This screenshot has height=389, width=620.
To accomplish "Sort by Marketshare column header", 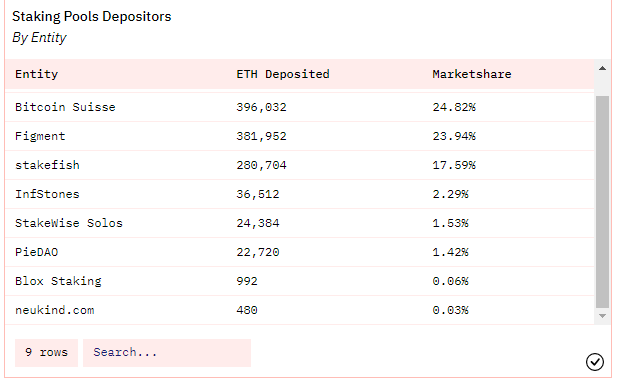I will click(472, 74).
